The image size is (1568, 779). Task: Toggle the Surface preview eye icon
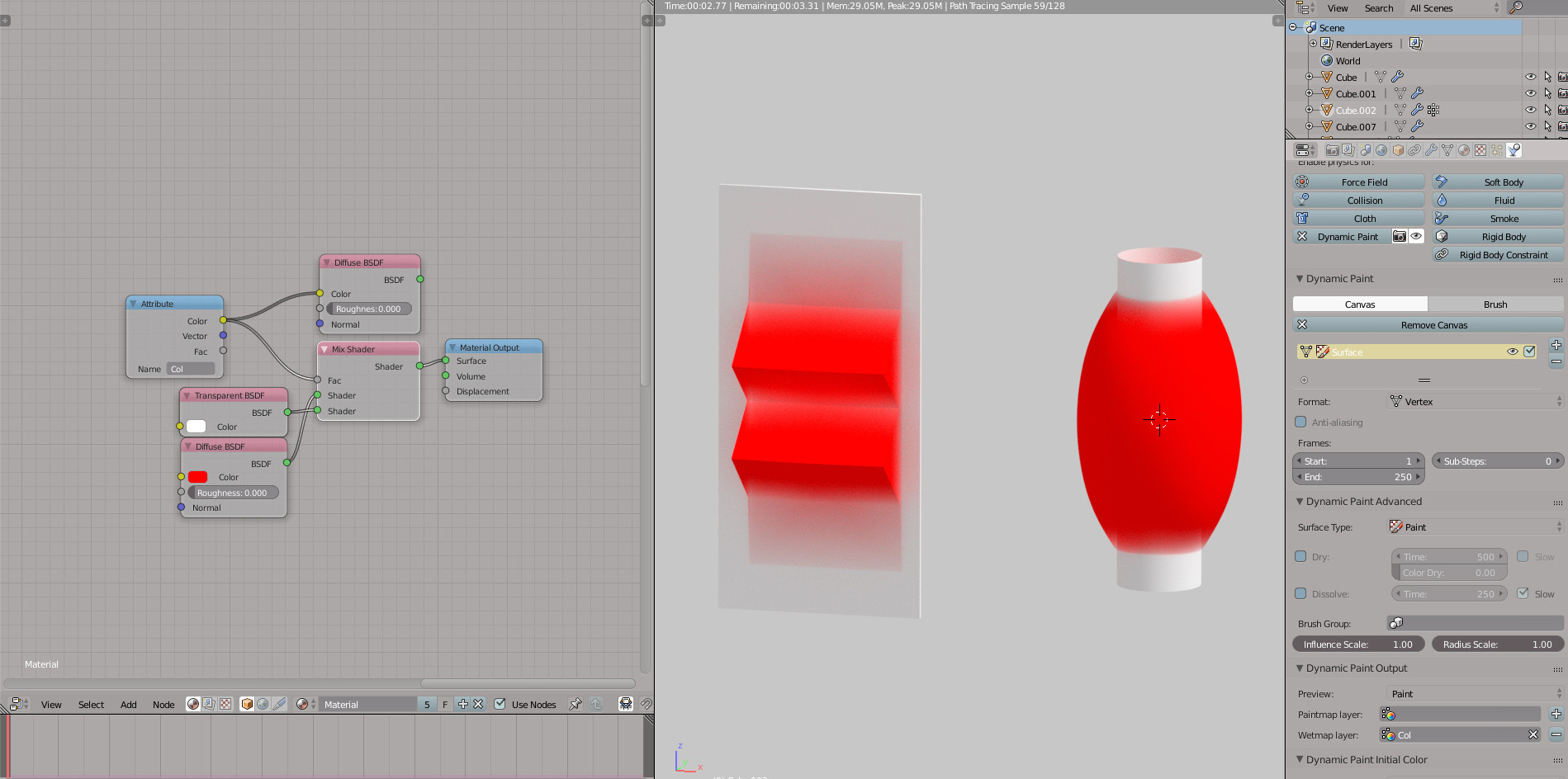[x=1513, y=352]
